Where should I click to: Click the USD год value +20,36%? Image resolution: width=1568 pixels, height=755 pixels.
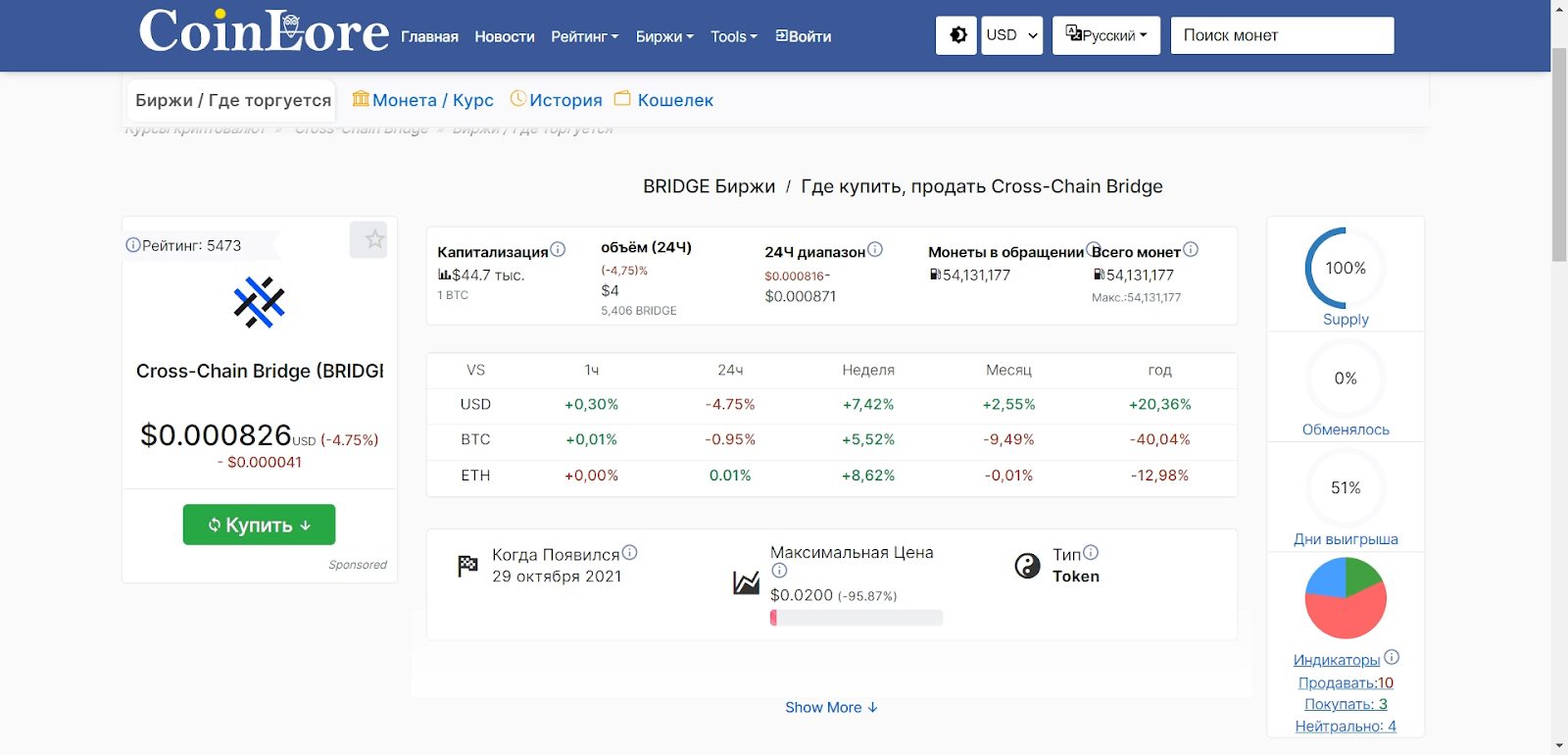[1159, 404]
